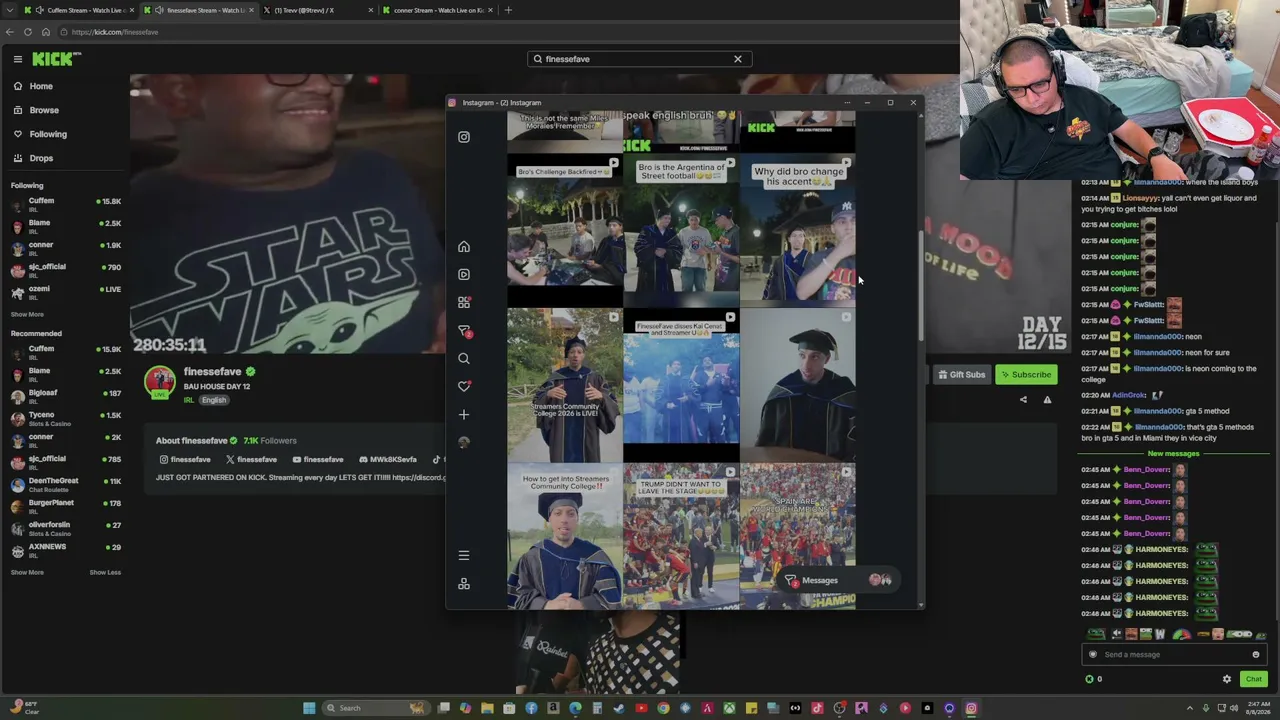1280x720 pixels.
Task: Open Reels in the Instagram sidebar
Action: pos(464,274)
